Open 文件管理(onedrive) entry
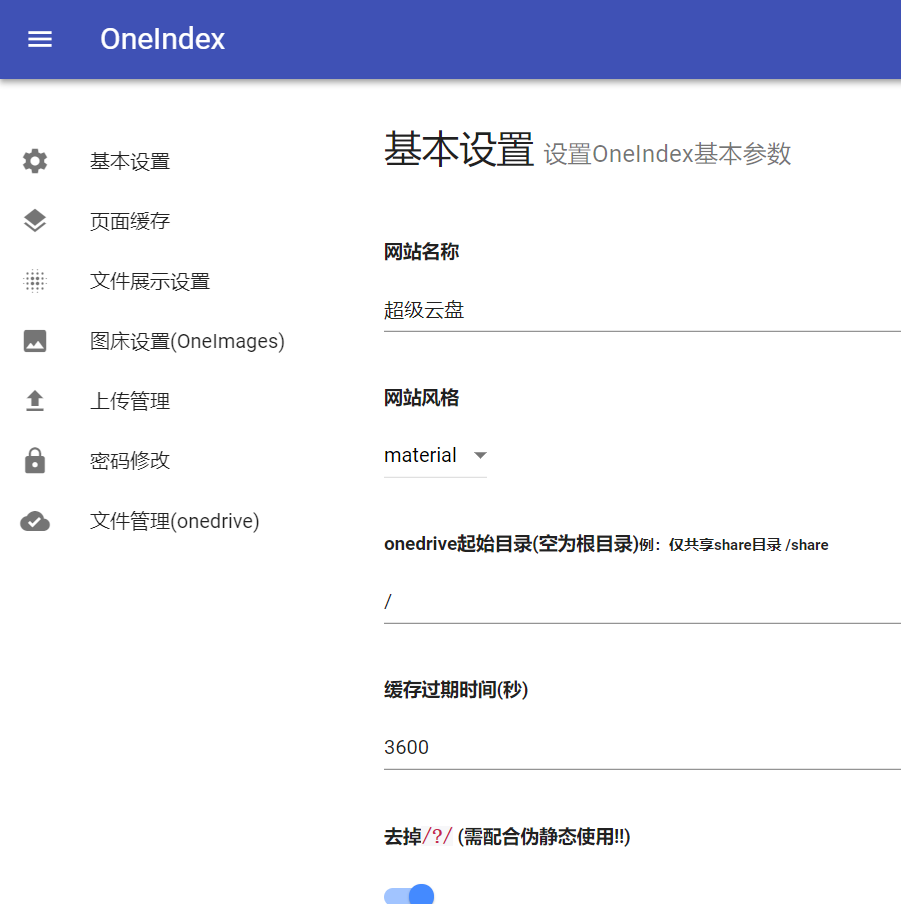 point(174,521)
